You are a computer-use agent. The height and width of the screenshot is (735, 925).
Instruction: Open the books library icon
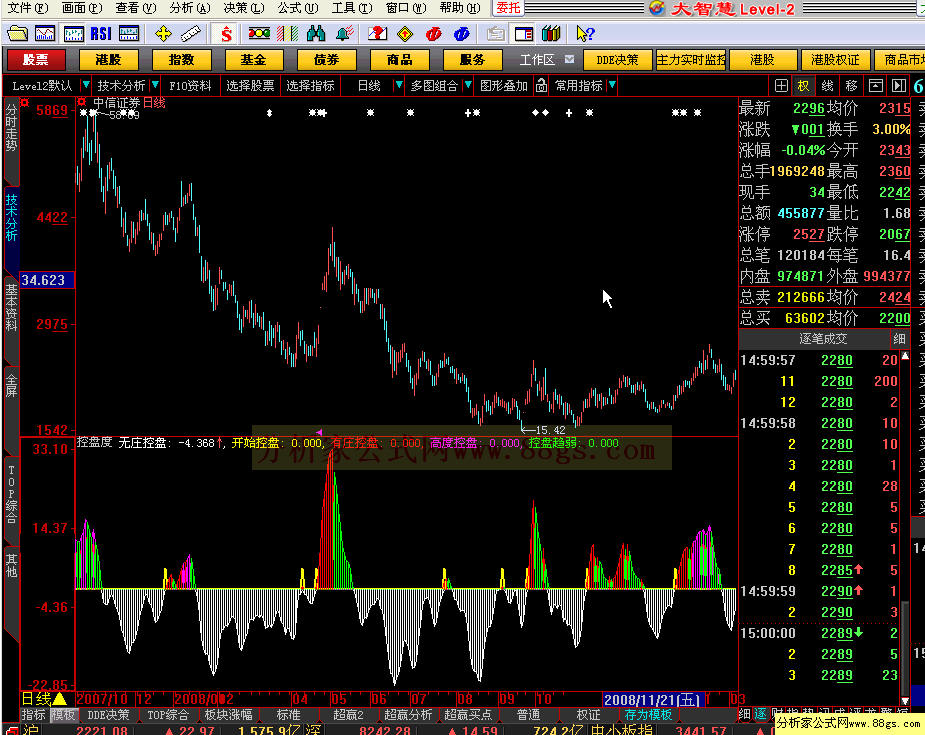click(x=551, y=33)
